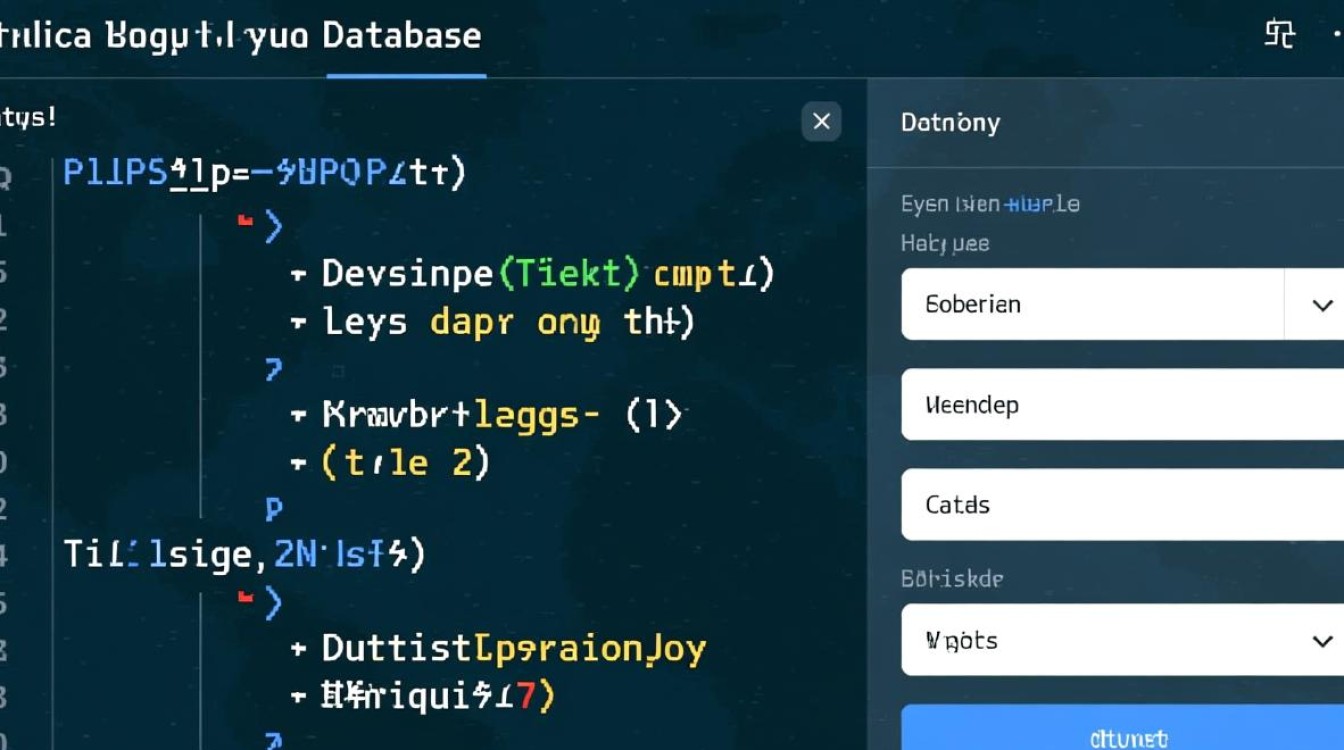Click the blue P glyph above Til lsige line

point(274,510)
